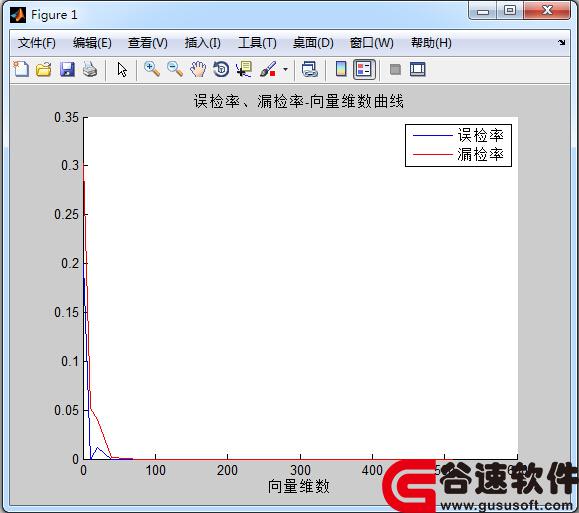
Task: Maximize the Figure 1 window
Action: [510, 11]
